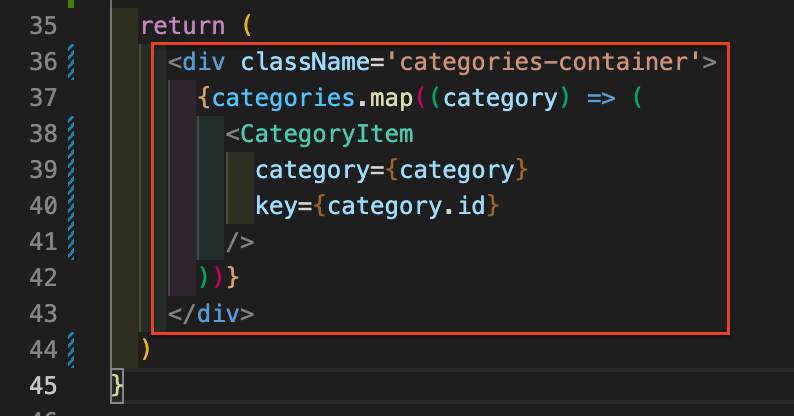The image size is (794, 416).
Task: Click the 'key' prop name on line 40
Action: (276, 206)
